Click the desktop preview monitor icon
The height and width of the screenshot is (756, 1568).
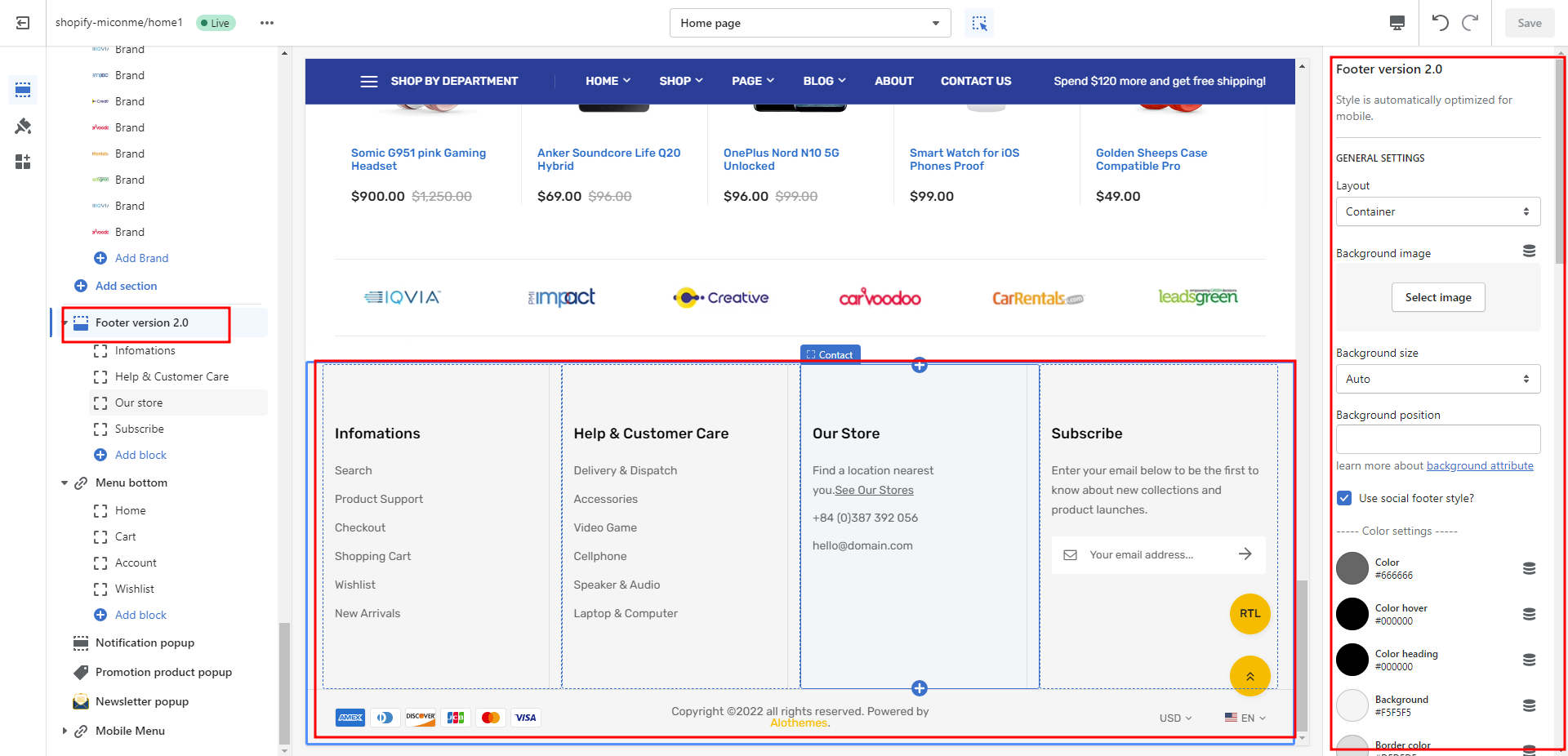(x=1397, y=23)
